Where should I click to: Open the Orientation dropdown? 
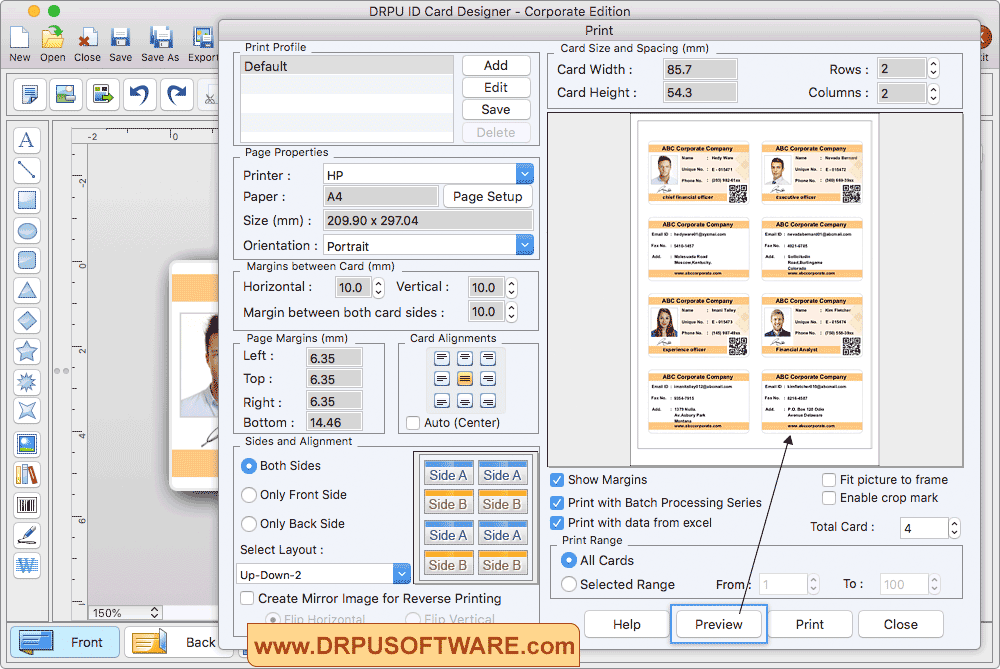524,245
